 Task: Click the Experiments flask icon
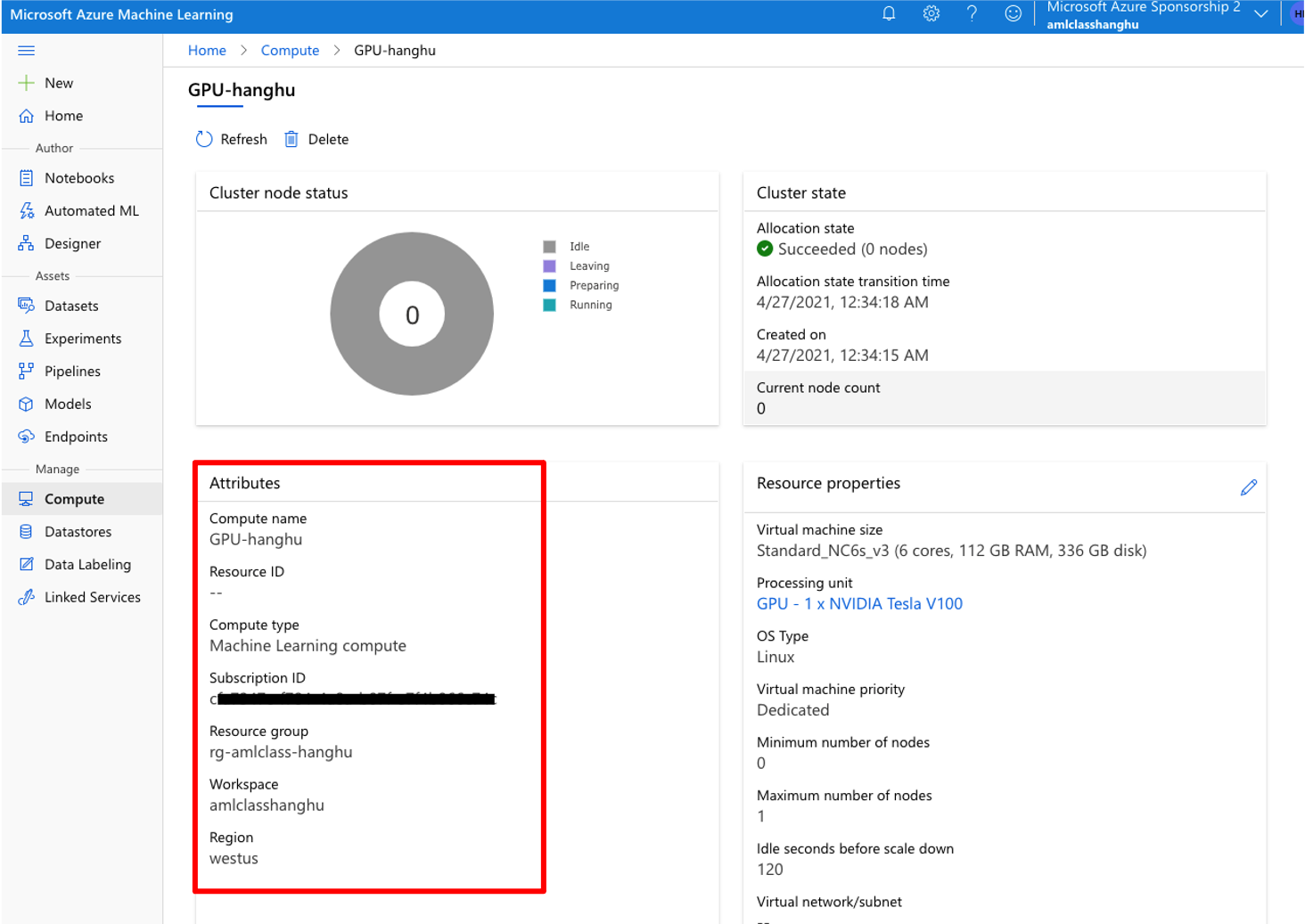pyautogui.click(x=27, y=339)
